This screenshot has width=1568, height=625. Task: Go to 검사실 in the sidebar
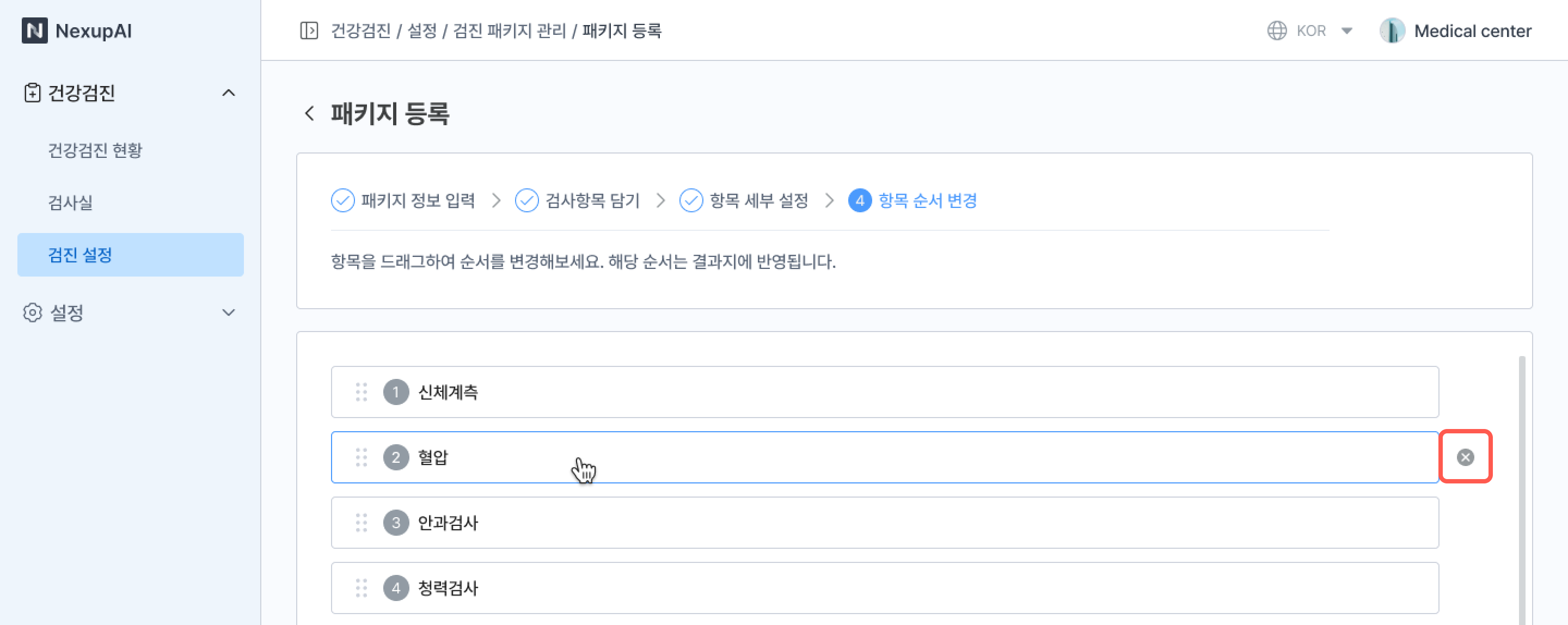(x=71, y=203)
